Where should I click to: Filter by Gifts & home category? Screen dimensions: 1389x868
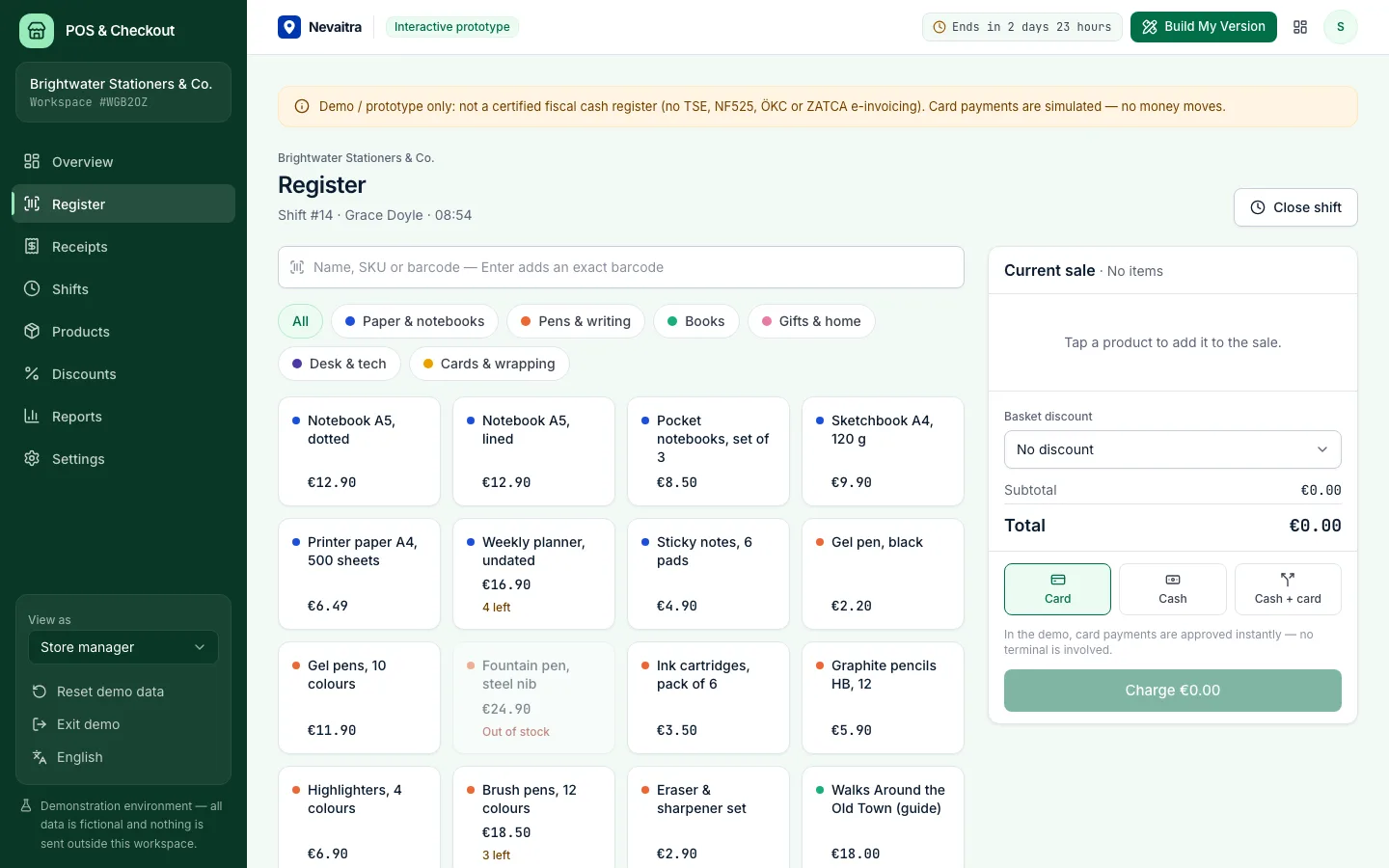pos(811,321)
